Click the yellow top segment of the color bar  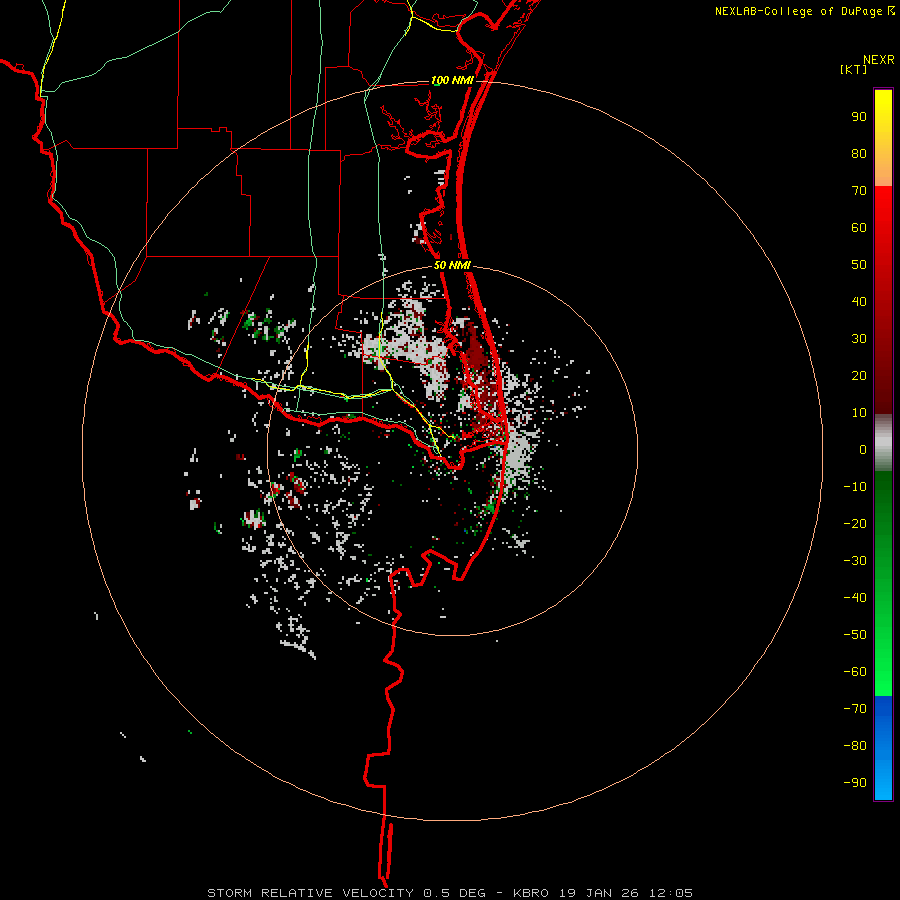click(x=883, y=138)
